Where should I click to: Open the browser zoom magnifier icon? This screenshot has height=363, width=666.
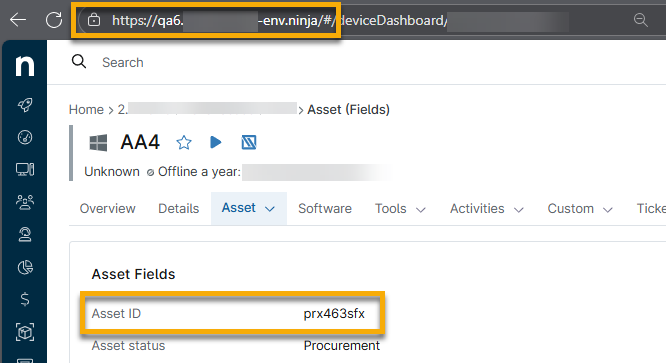[640, 20]
